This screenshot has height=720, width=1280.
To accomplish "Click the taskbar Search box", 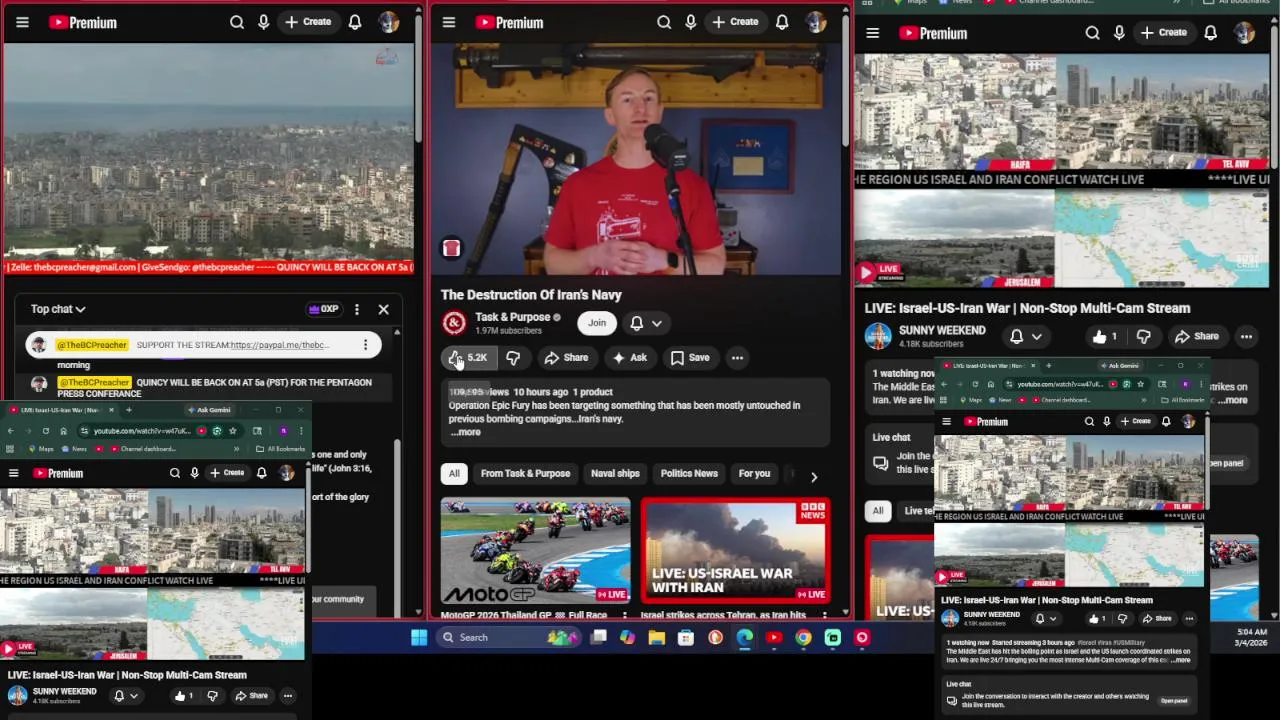I will [510, 637].
